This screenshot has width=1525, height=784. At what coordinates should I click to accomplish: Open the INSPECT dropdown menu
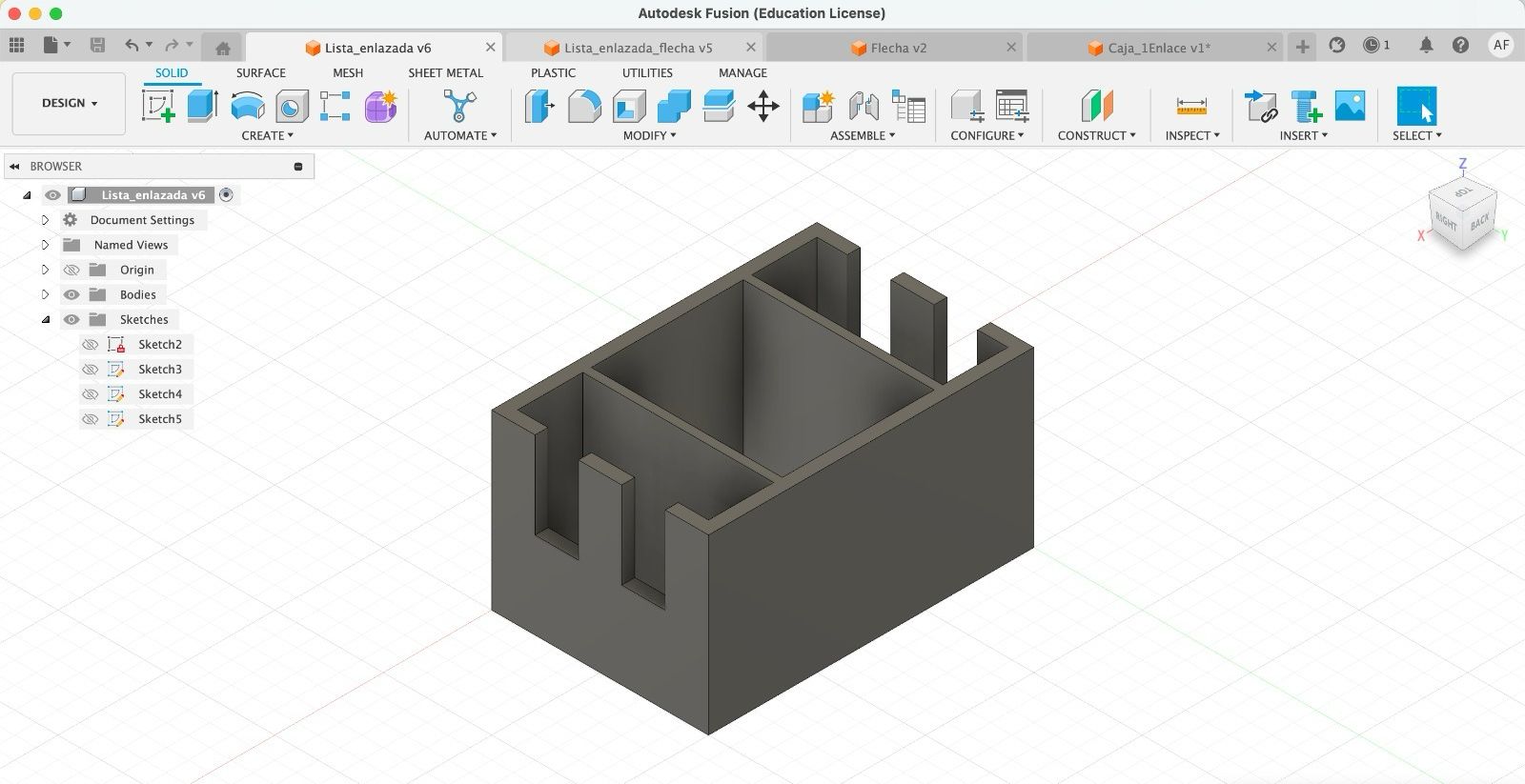(x=1192, y=135)
